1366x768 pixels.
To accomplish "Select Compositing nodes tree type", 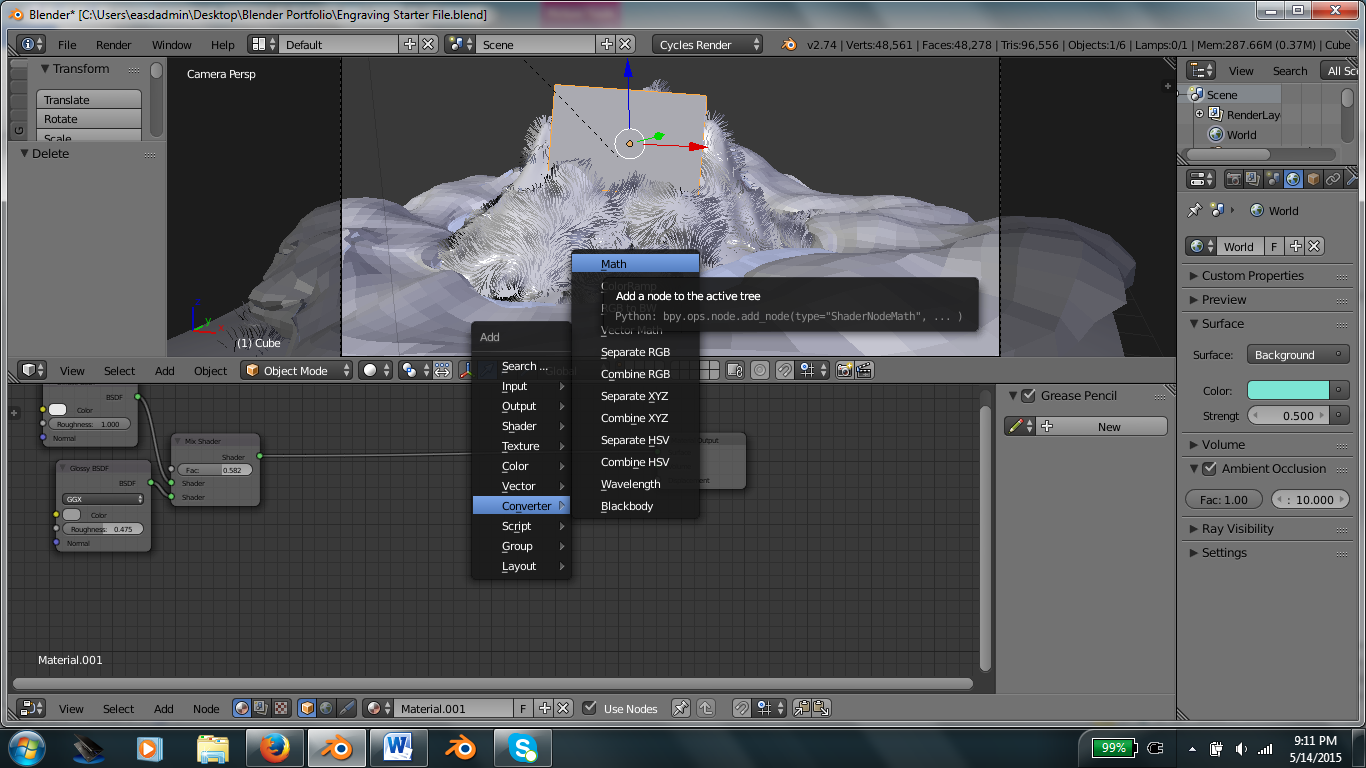I will click(261, 708).
